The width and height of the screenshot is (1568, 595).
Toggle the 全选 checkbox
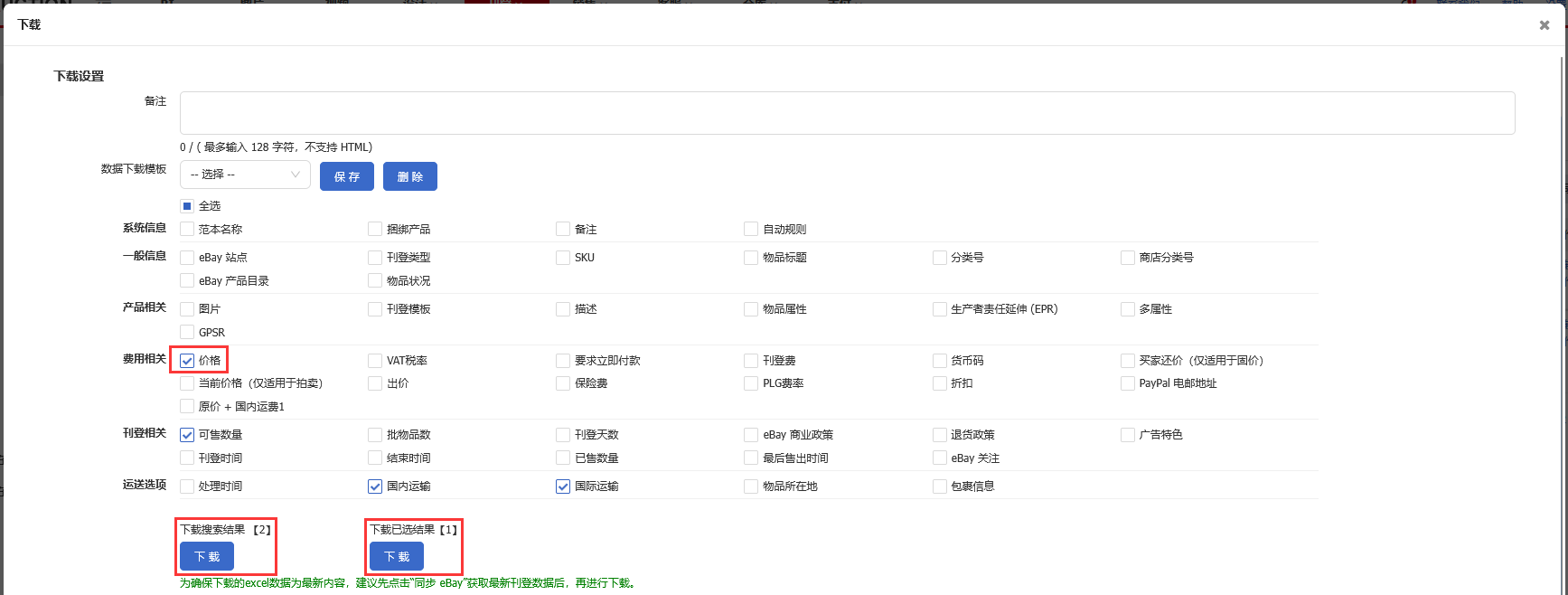(x=187, y=206)
